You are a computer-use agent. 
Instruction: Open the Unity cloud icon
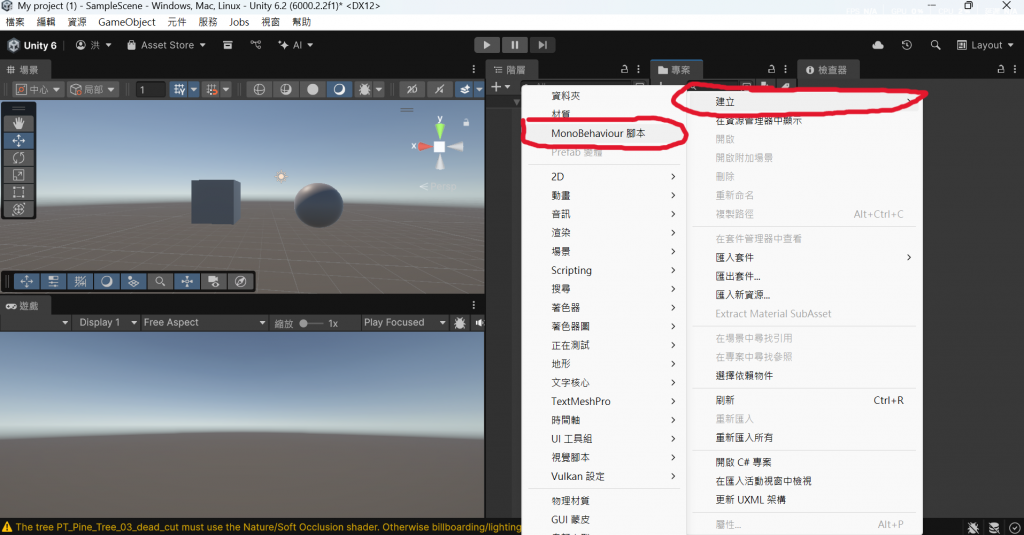(x=878, y=45)
